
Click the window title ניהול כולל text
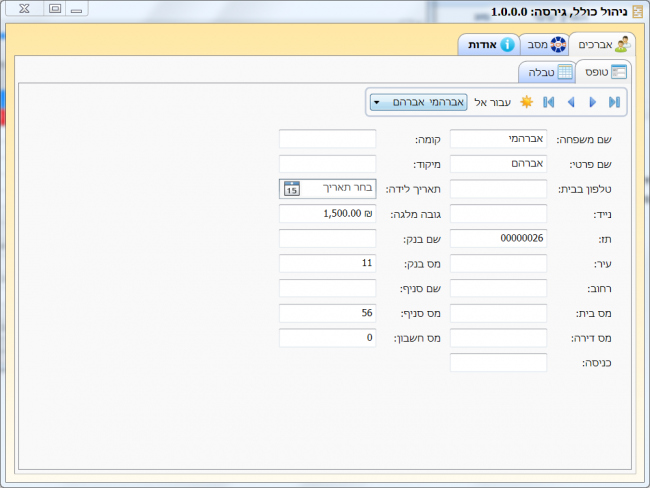[x=598, y=12]
